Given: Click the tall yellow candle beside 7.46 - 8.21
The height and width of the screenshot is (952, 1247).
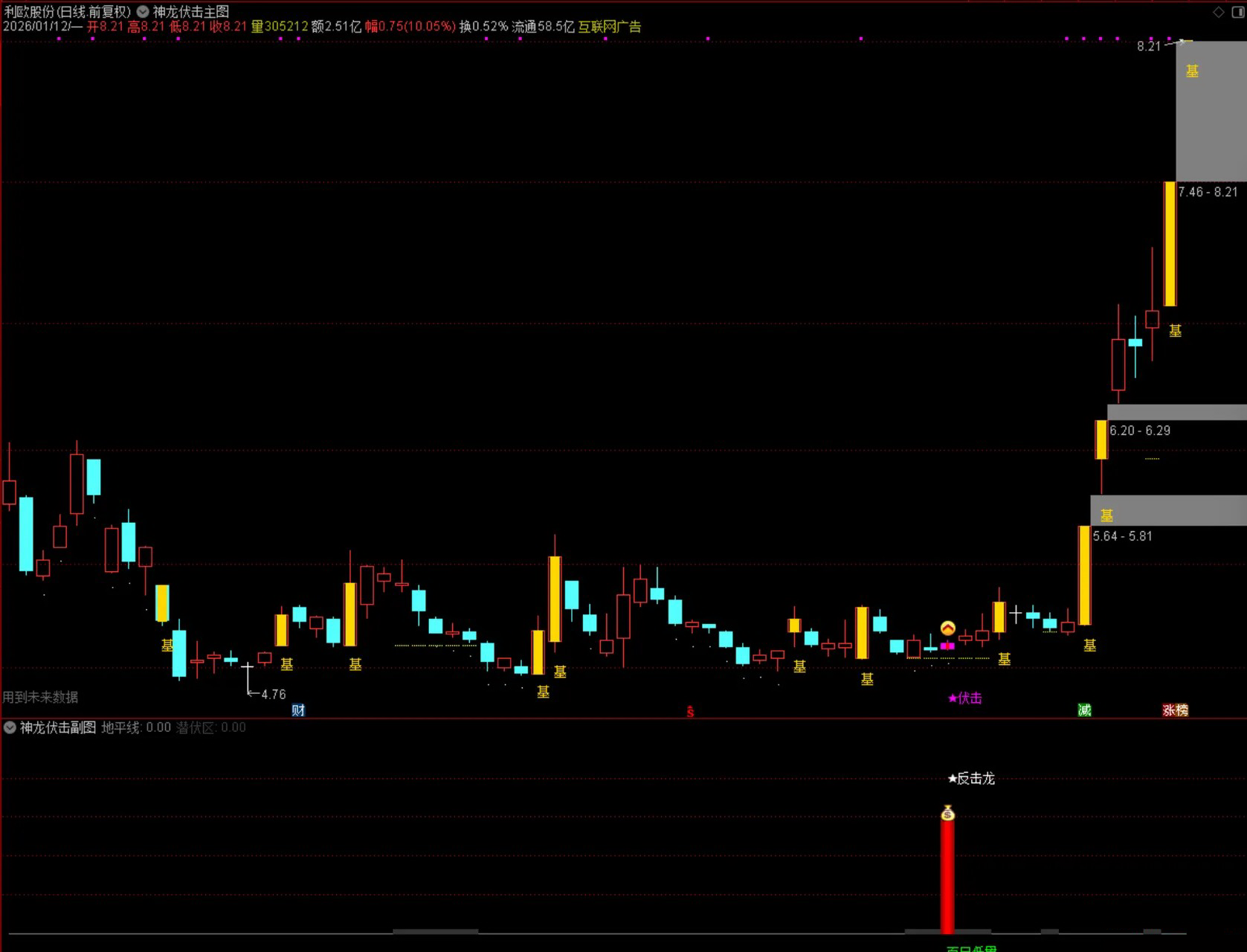Looking at the screenshot, I should [x=1170, y=244].
